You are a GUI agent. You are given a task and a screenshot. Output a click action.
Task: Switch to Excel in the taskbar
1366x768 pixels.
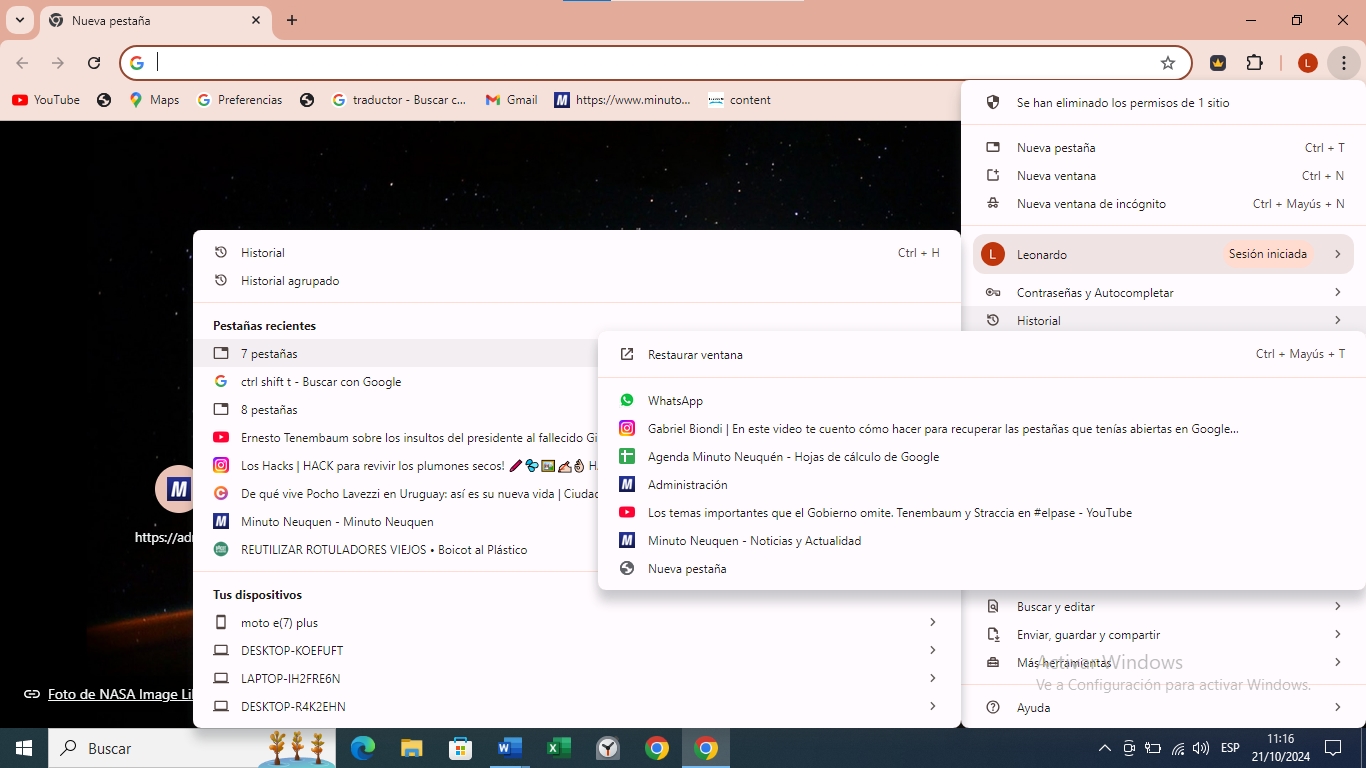[559, 748]
